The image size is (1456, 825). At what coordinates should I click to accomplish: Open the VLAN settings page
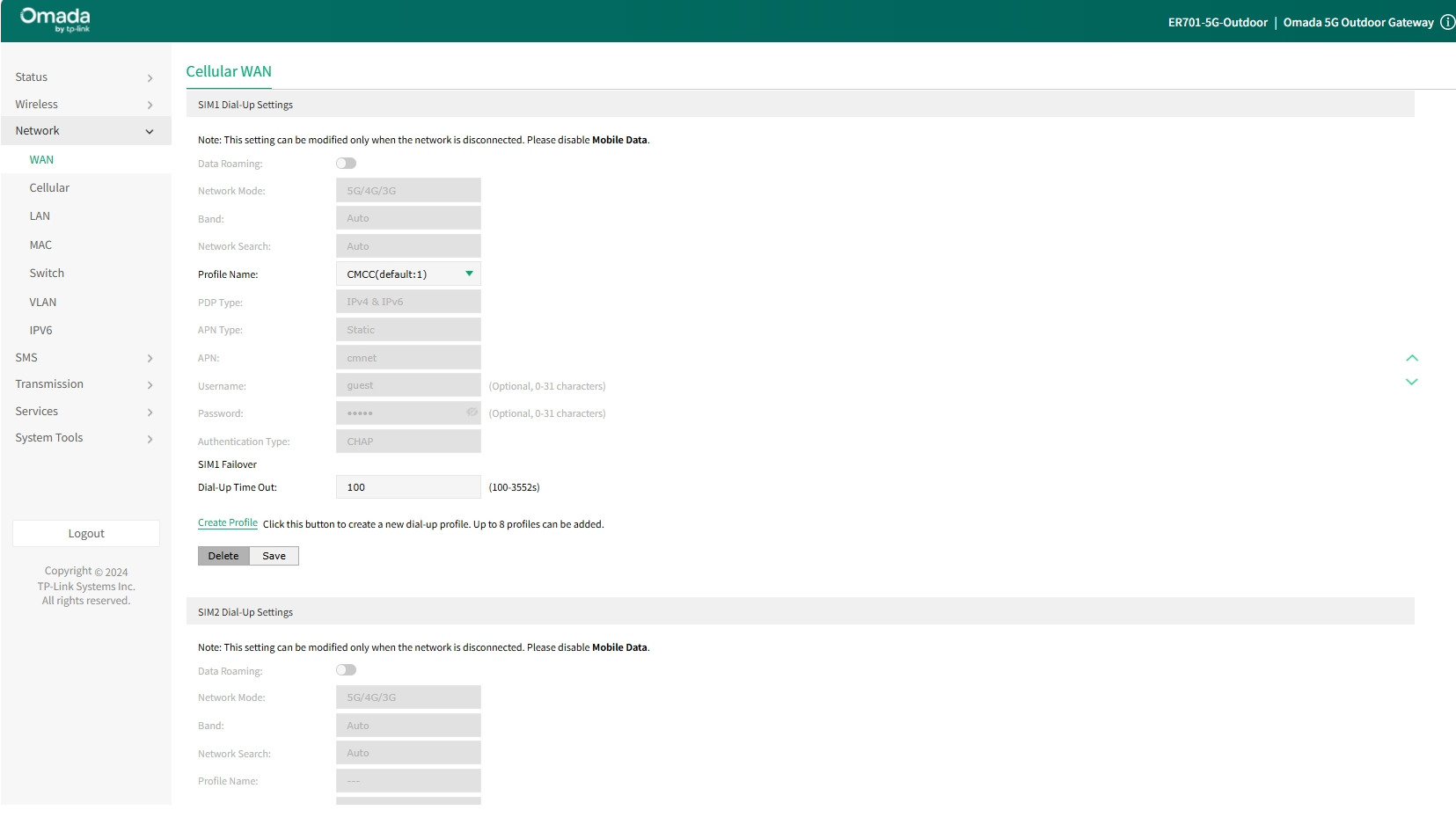[43, 302]
